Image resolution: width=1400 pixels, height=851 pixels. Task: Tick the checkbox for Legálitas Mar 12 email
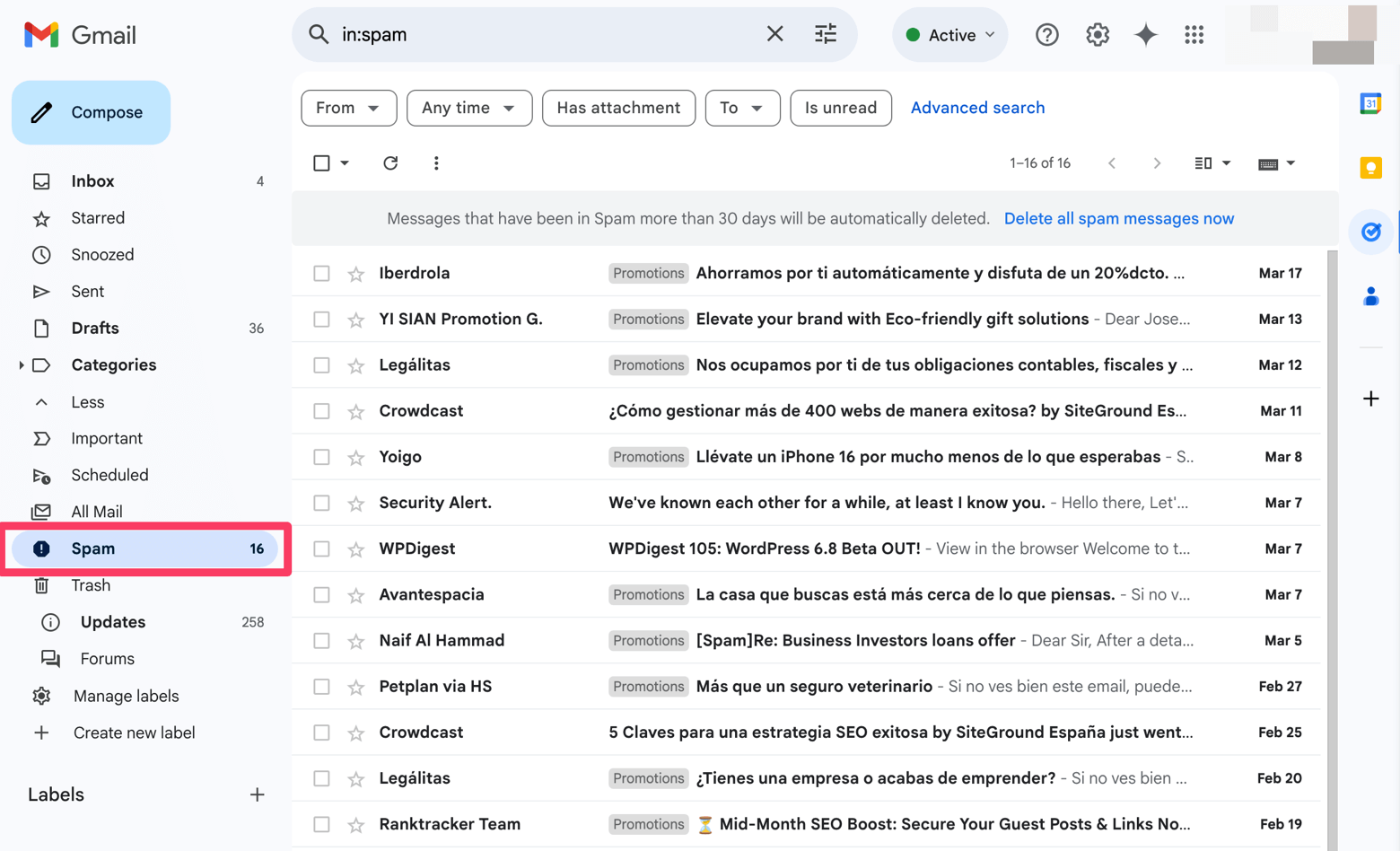click(321, 365)
